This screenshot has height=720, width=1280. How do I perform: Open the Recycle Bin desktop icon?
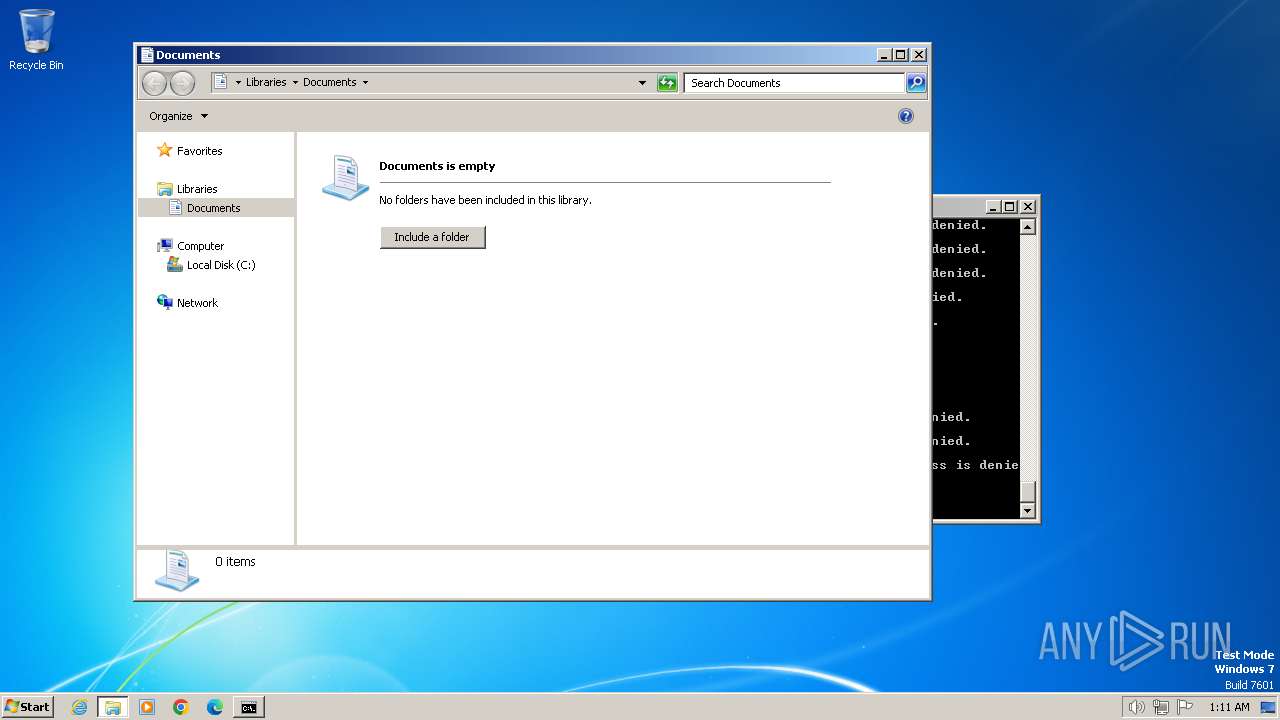point(36,40)
